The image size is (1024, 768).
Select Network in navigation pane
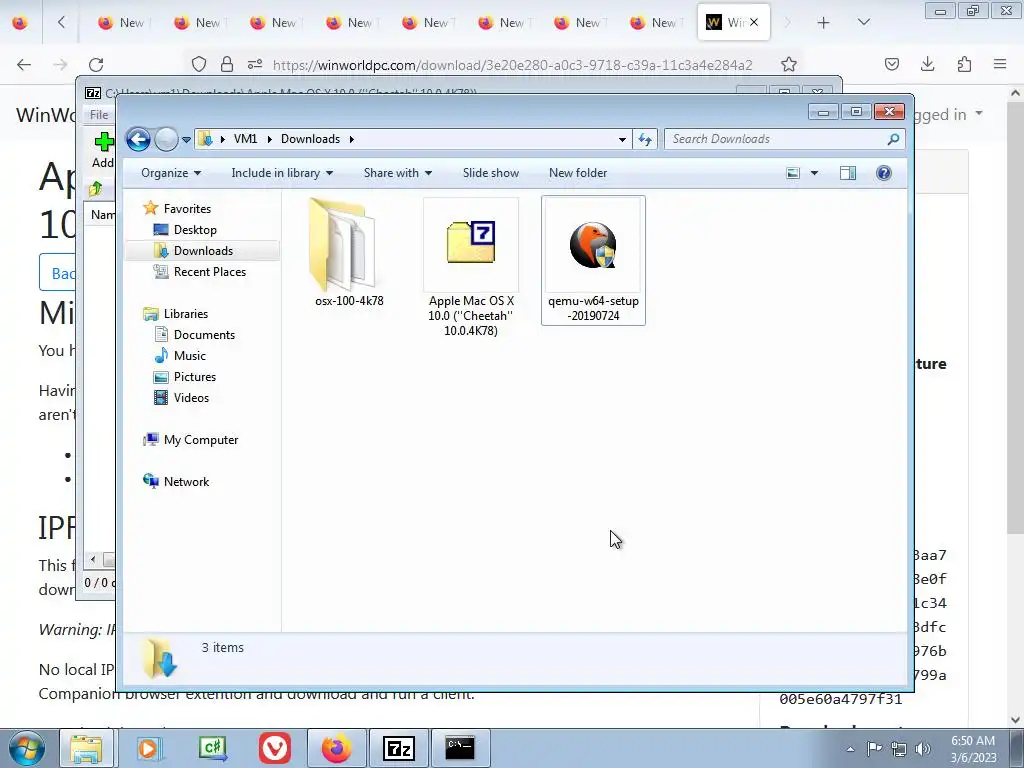coord(186,482)
